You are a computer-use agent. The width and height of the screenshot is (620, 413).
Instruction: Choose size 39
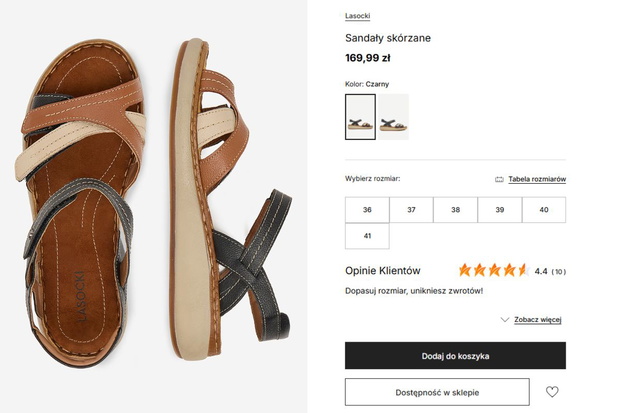click(x=500, y=210)
